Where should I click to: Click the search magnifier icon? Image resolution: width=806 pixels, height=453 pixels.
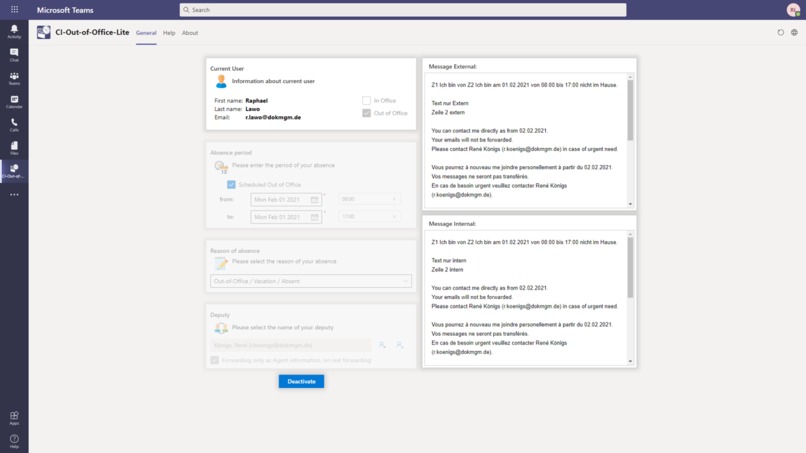point(186,10)
